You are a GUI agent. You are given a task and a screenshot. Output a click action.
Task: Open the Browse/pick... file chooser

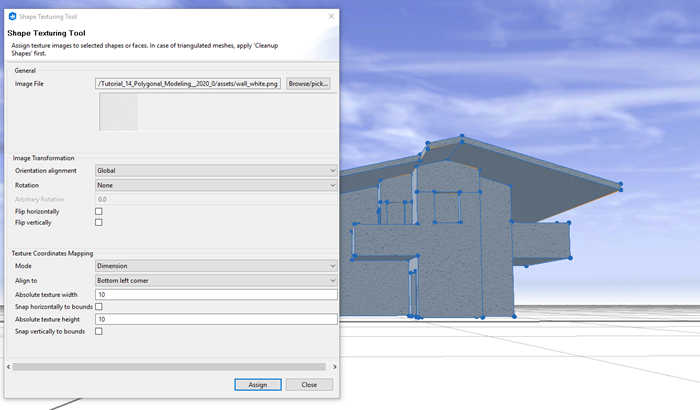point(309,84)
